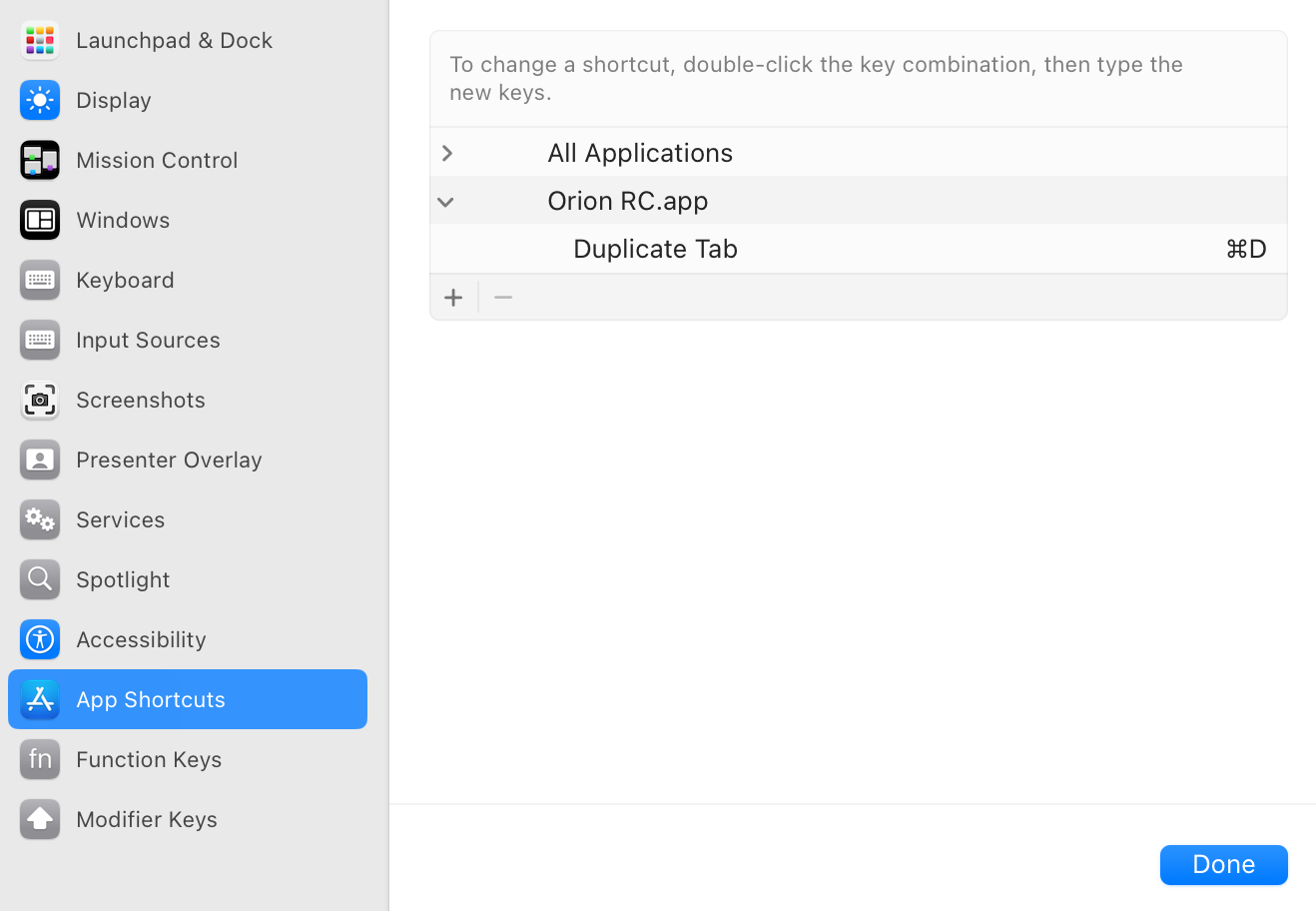Go to Presenter Overlay settings
The image size is (1316, 911).
pyautogui.click(x=169, y=459)
